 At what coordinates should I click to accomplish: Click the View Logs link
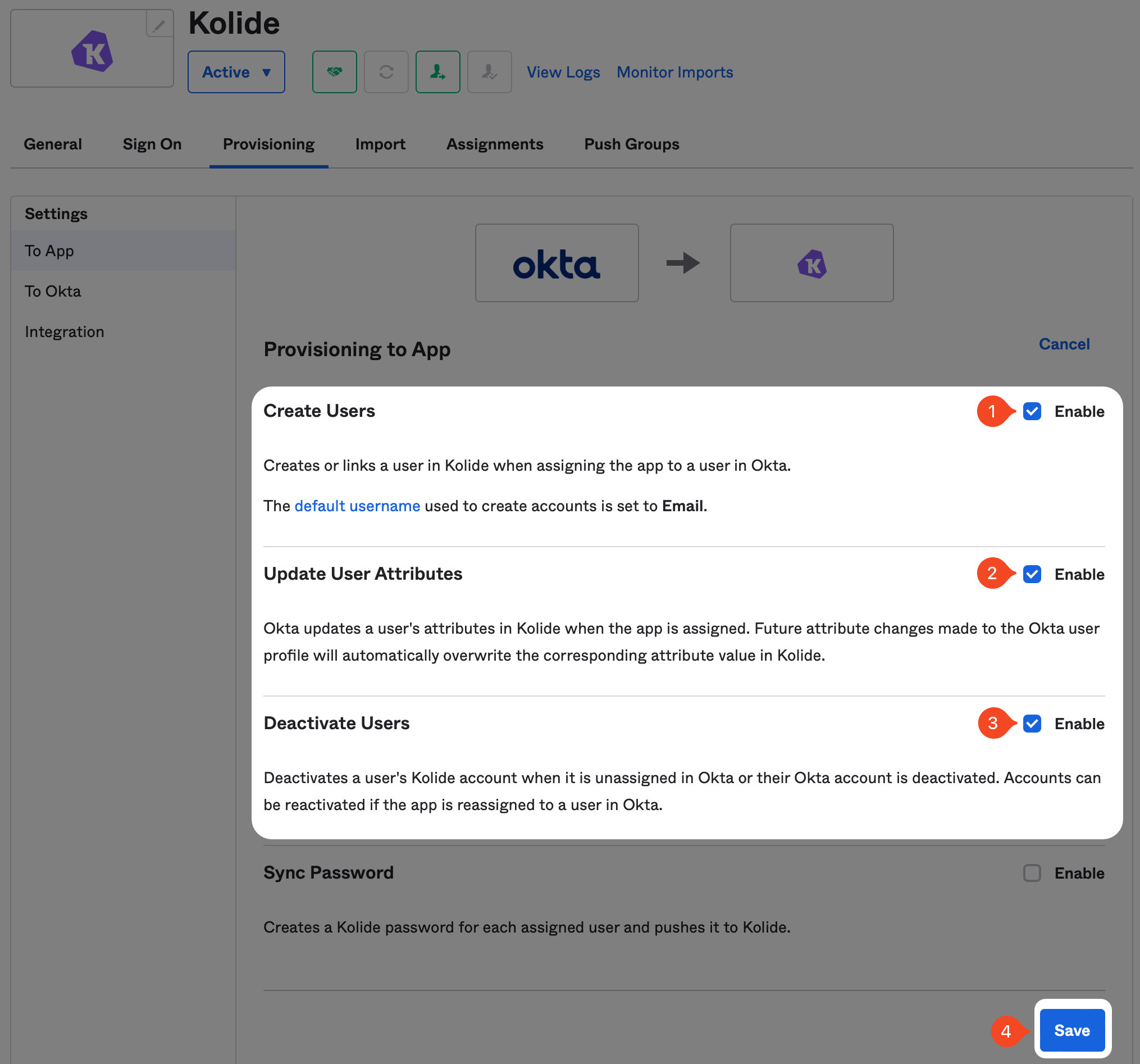[x=563, y=72]
